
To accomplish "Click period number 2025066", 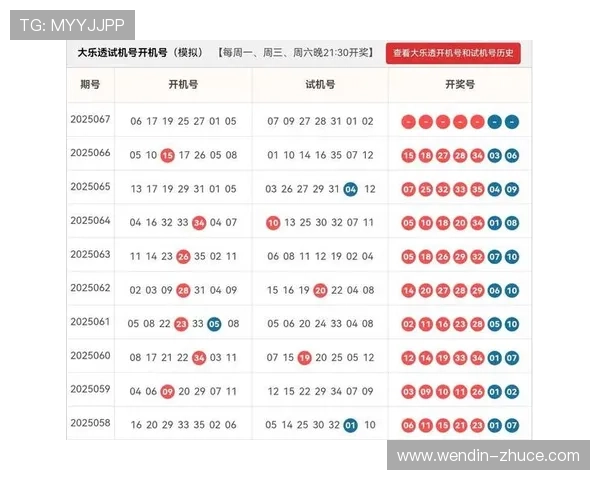I will [x=90, y=153].
